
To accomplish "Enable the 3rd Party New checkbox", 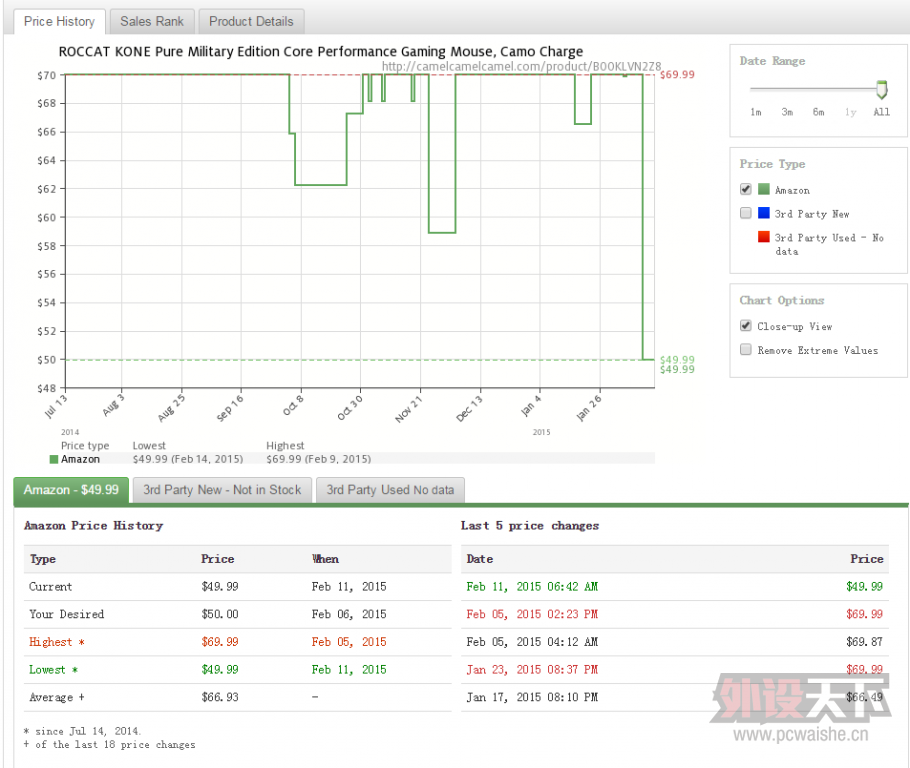I will [x=746, y=213].
